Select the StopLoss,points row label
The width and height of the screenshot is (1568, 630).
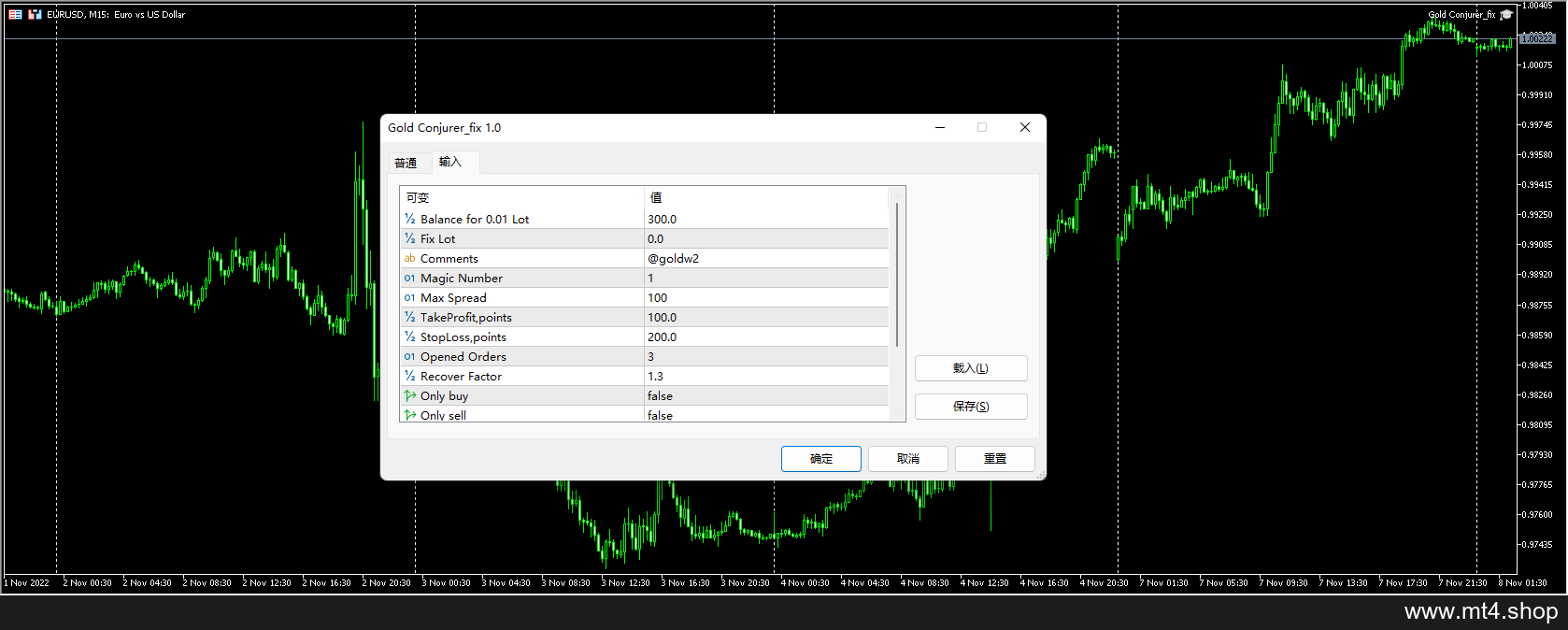(463, 336)
